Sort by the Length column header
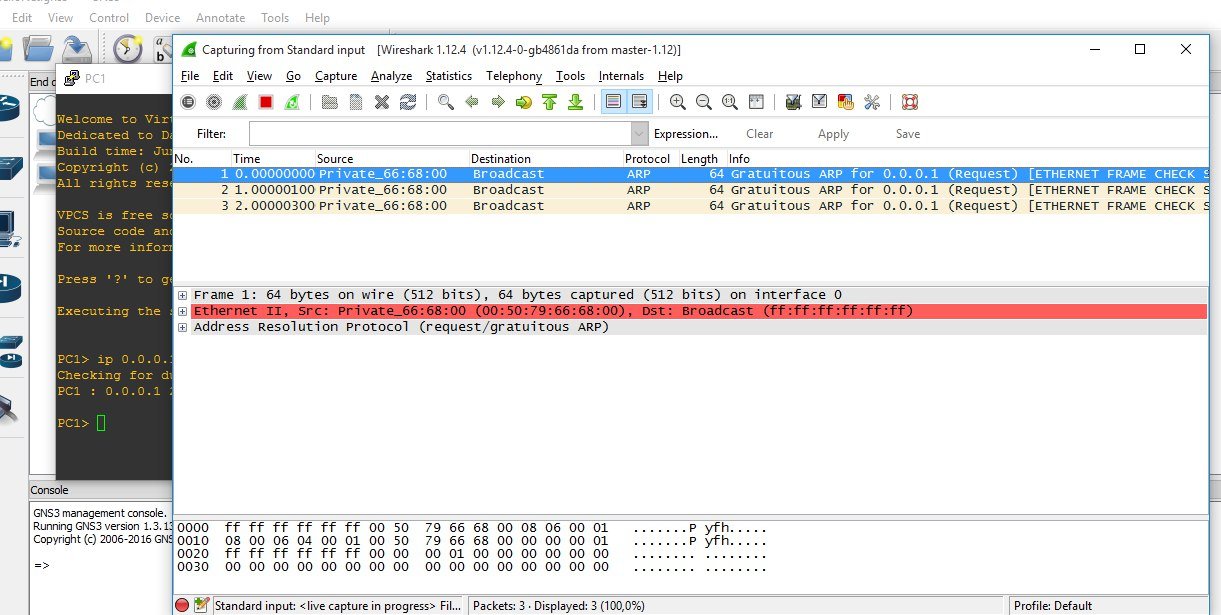1221x615 pixels. (x=702, y=159)
